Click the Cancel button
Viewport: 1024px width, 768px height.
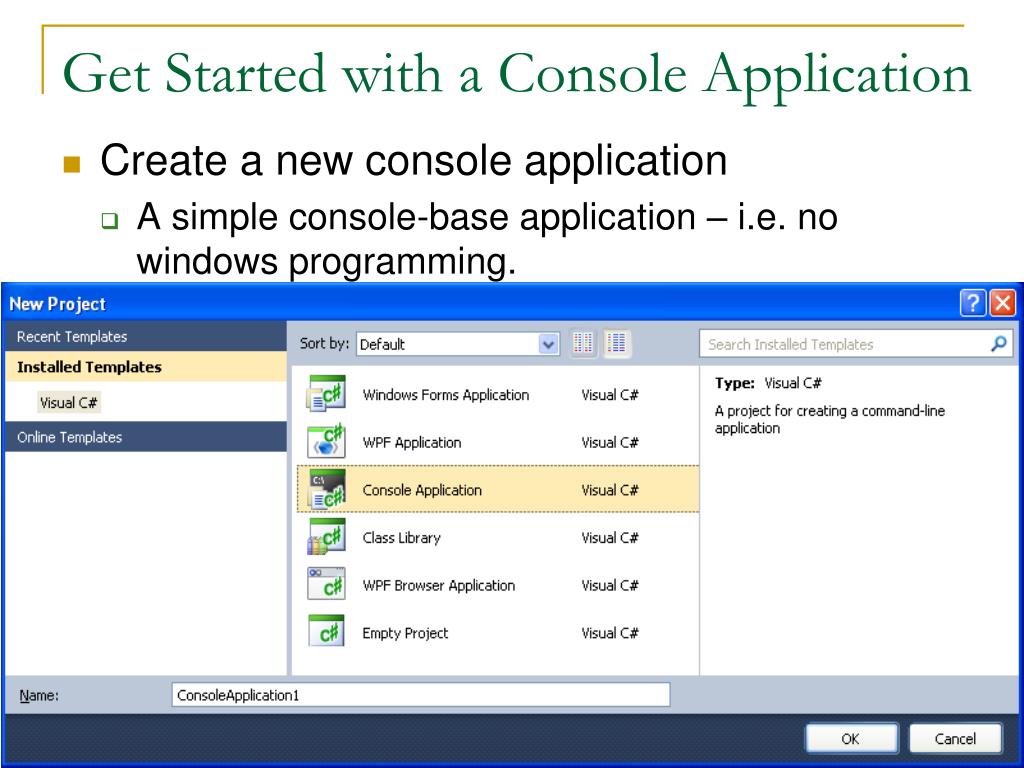coord(955,739)
